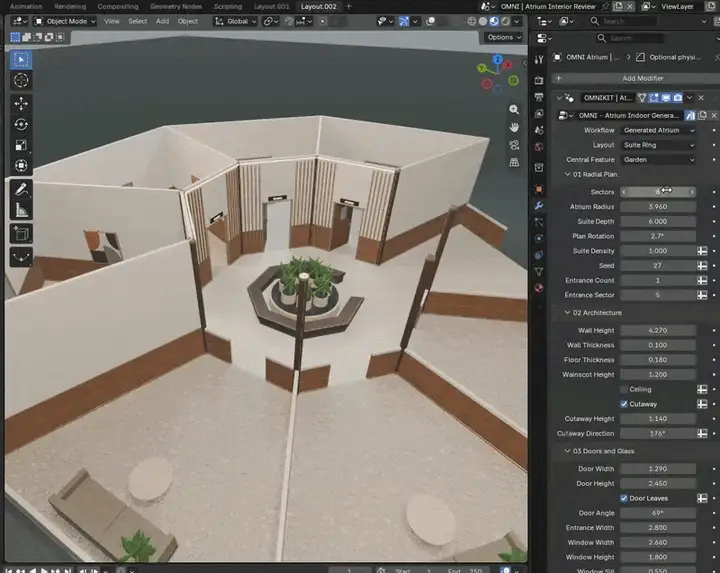Toggle overlays button in viewport header
The width and height of the screenshot is (720, 573).
430,21
